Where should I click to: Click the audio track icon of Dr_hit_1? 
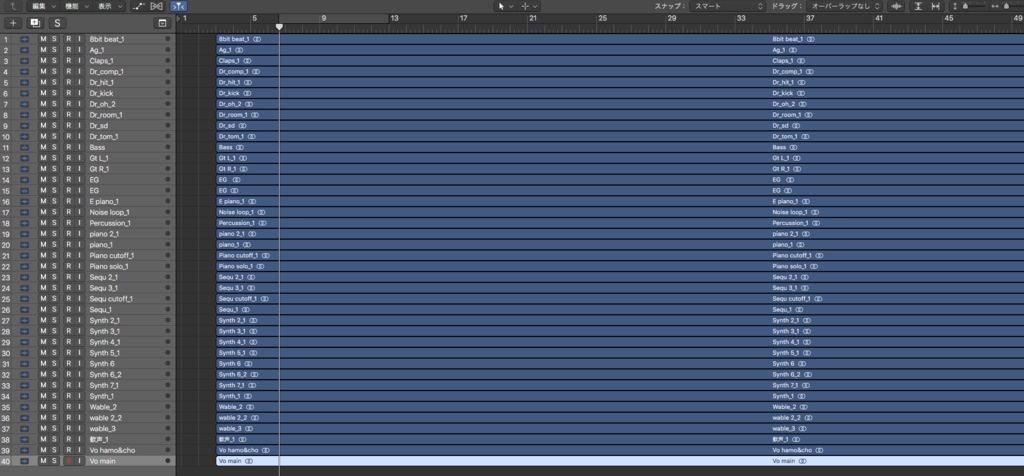(24, 82)
